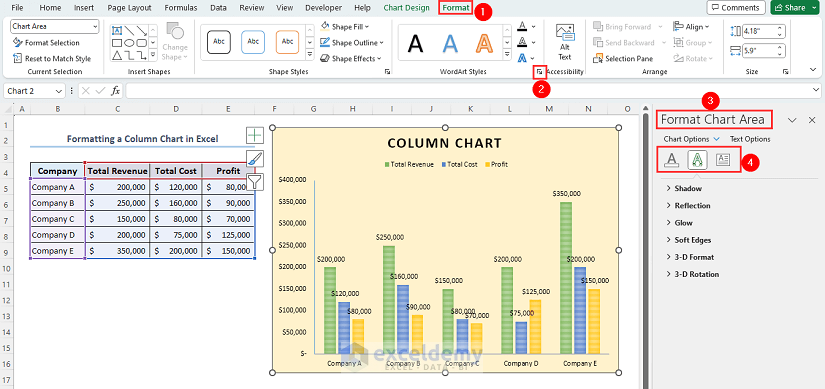
Task: Expand the 3-D Format section
Action: pyautogui.click(x=690, y=257)
